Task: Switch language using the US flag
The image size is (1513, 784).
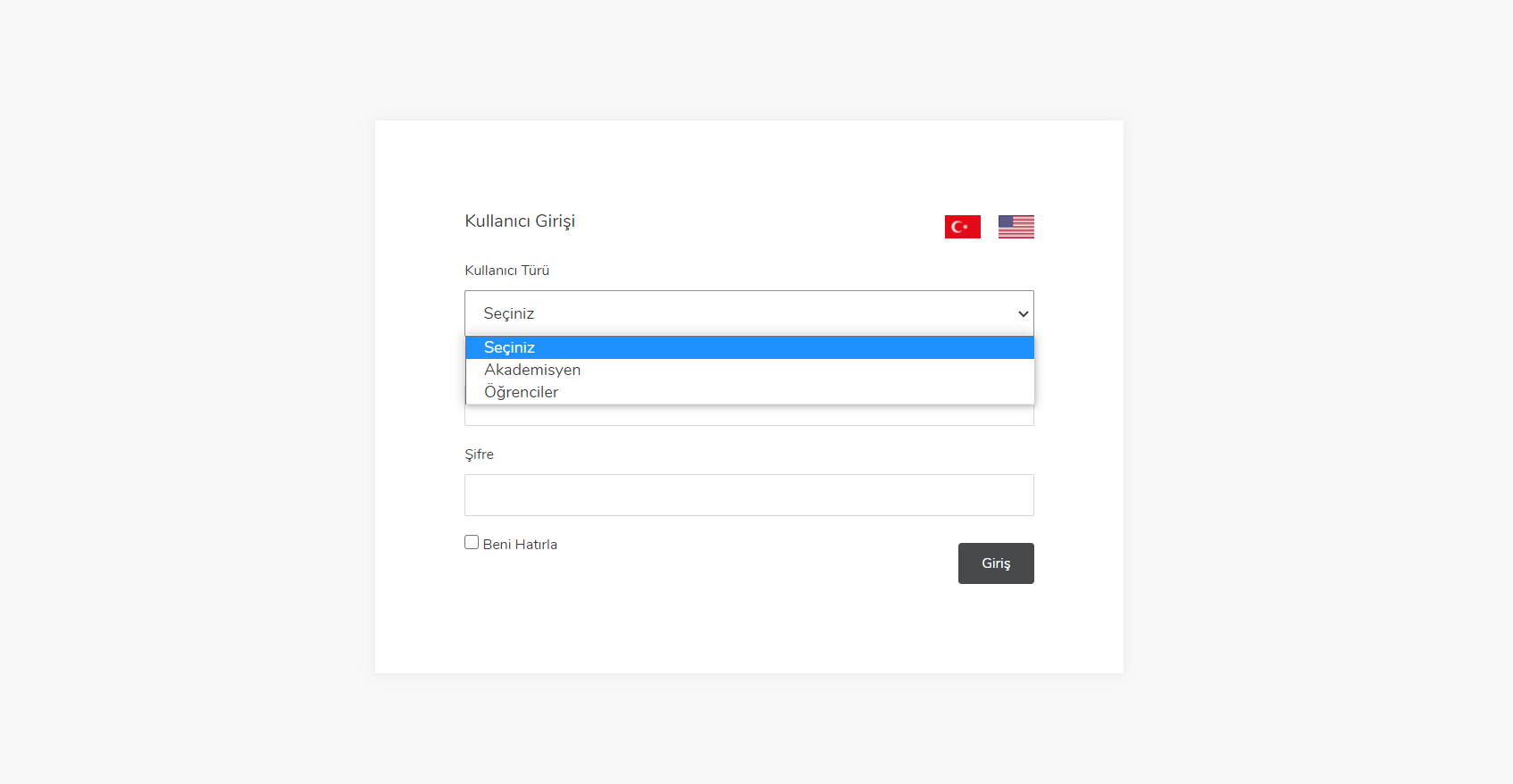Action: tap(1016, 227)
